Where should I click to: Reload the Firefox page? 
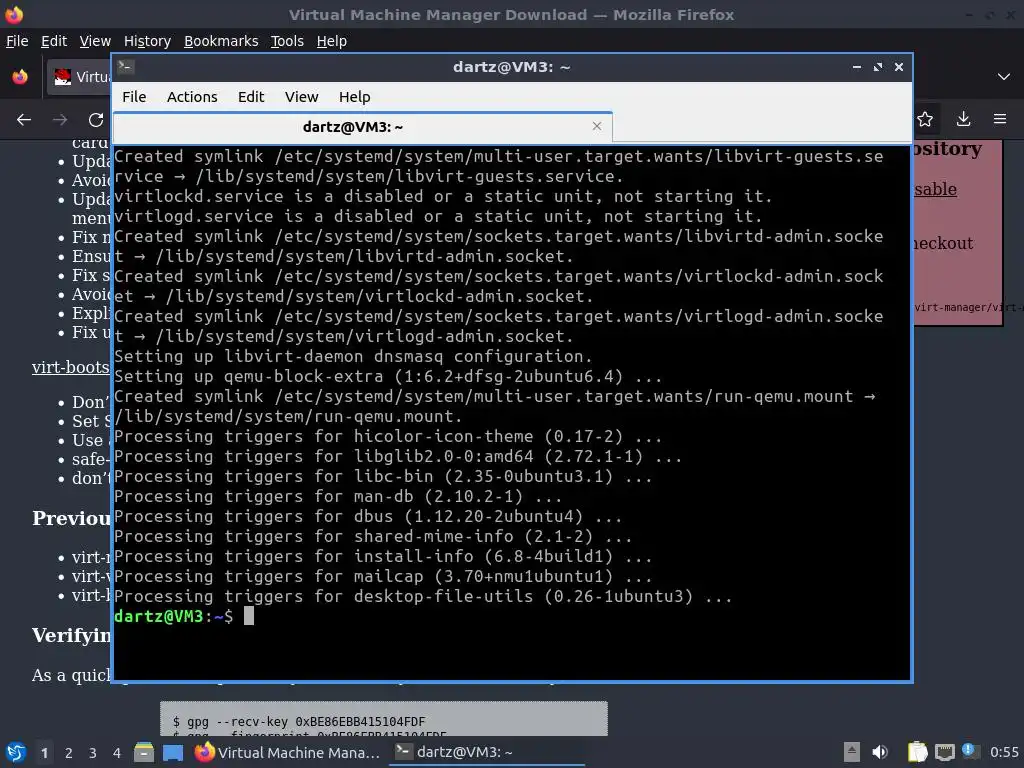96,120
